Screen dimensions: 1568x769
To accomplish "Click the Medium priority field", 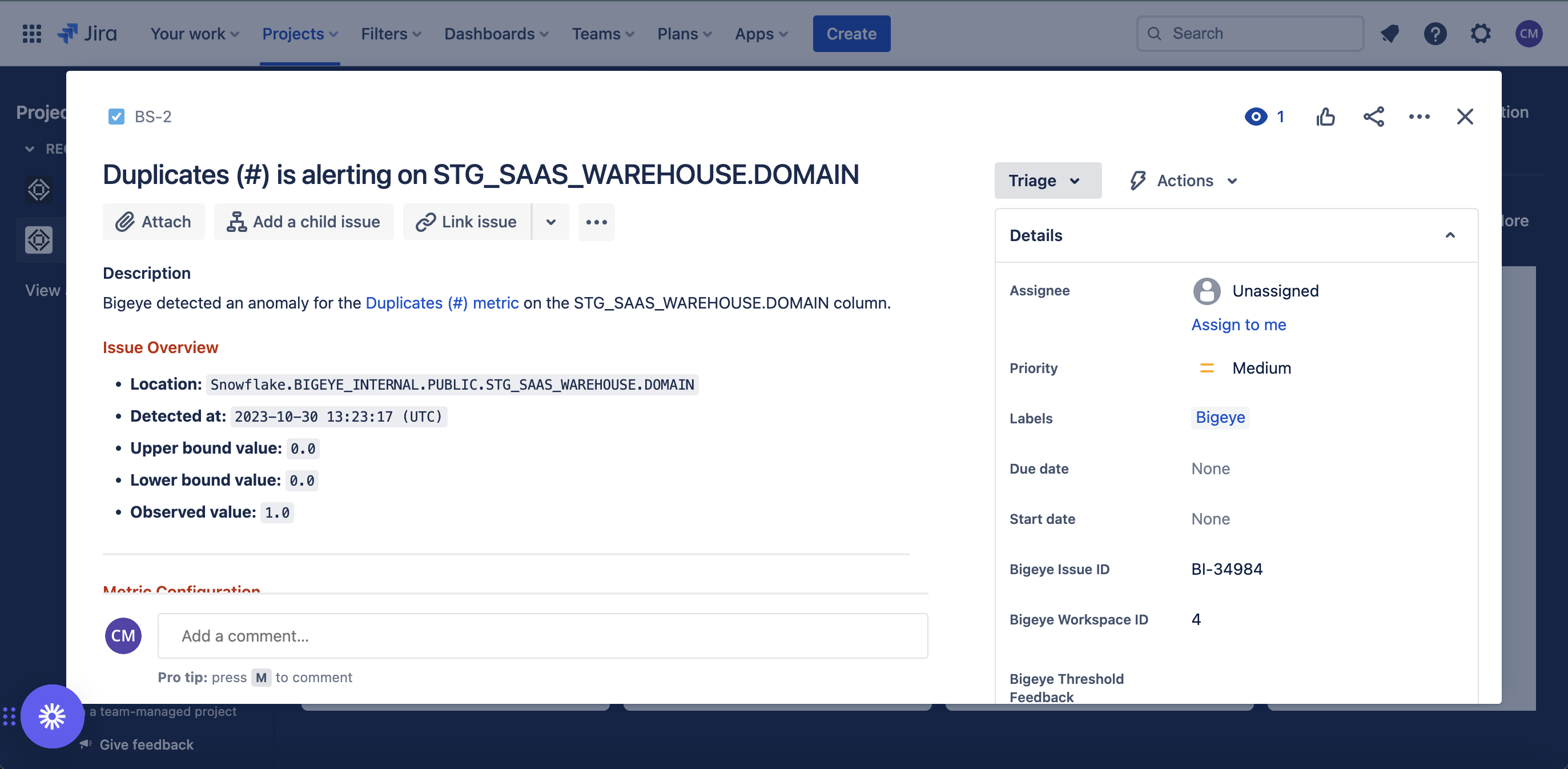I will (x=1261, y=368).
